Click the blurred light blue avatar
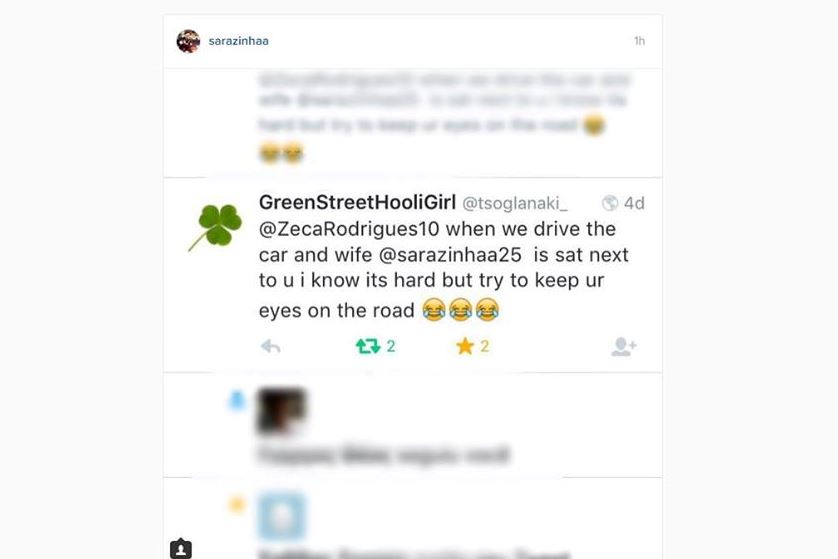838x559 pixels. click(x=282, y=515)
